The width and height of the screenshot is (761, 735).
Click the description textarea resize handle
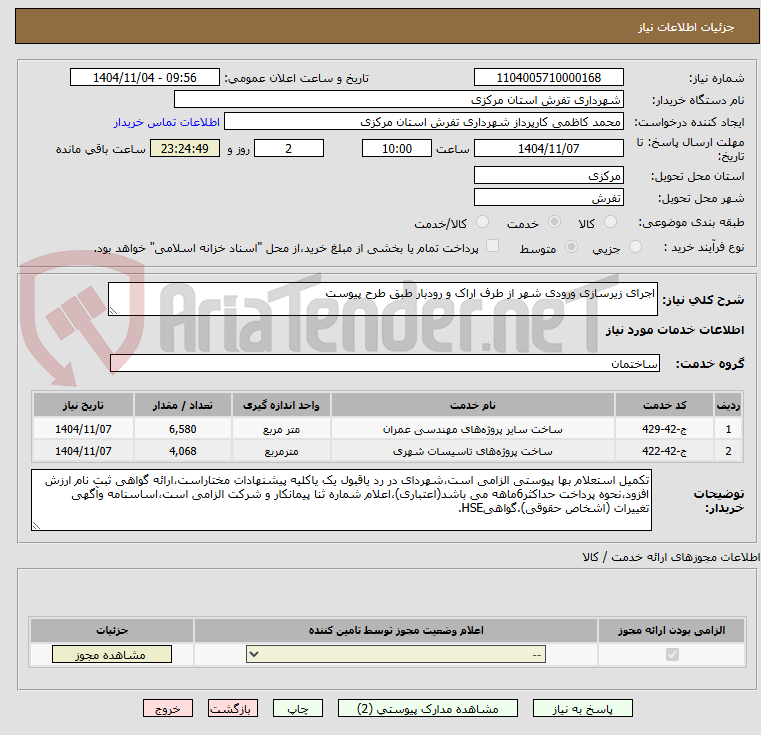tap(113, 311)
